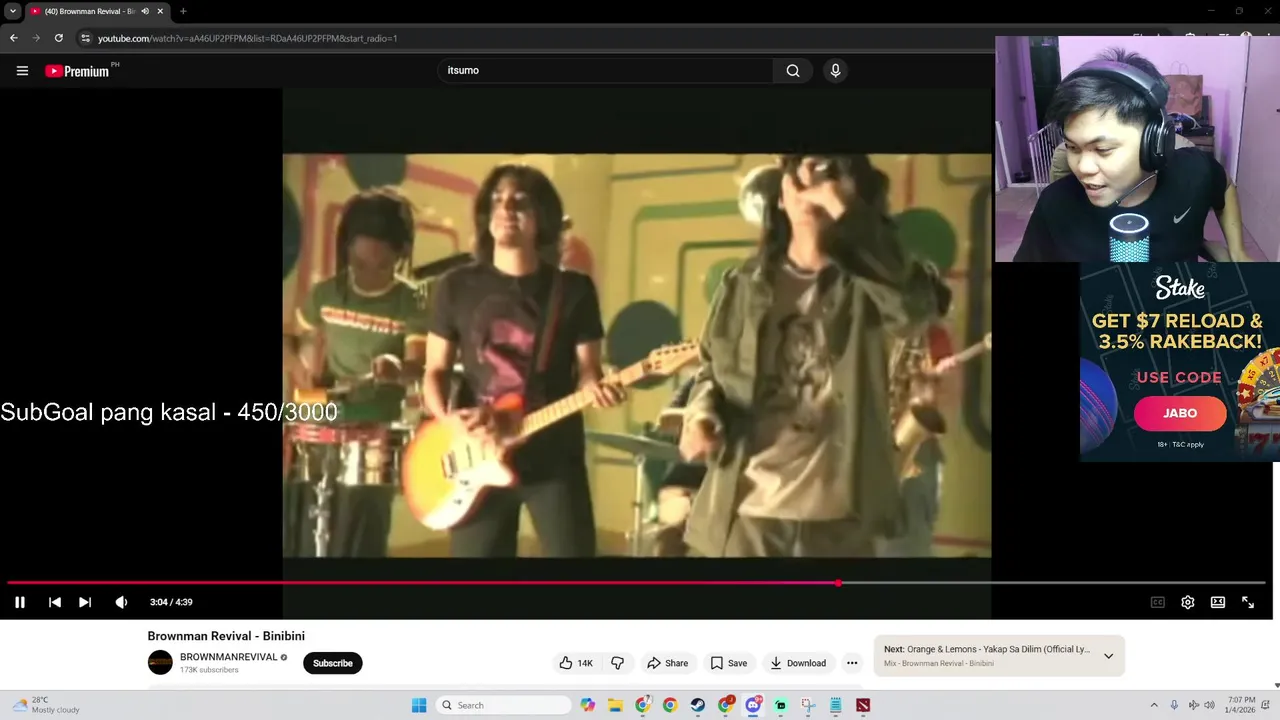Screen dimensions: 1280x720
Task: Start voice search with microphone icon
Action: click(835, 71)
